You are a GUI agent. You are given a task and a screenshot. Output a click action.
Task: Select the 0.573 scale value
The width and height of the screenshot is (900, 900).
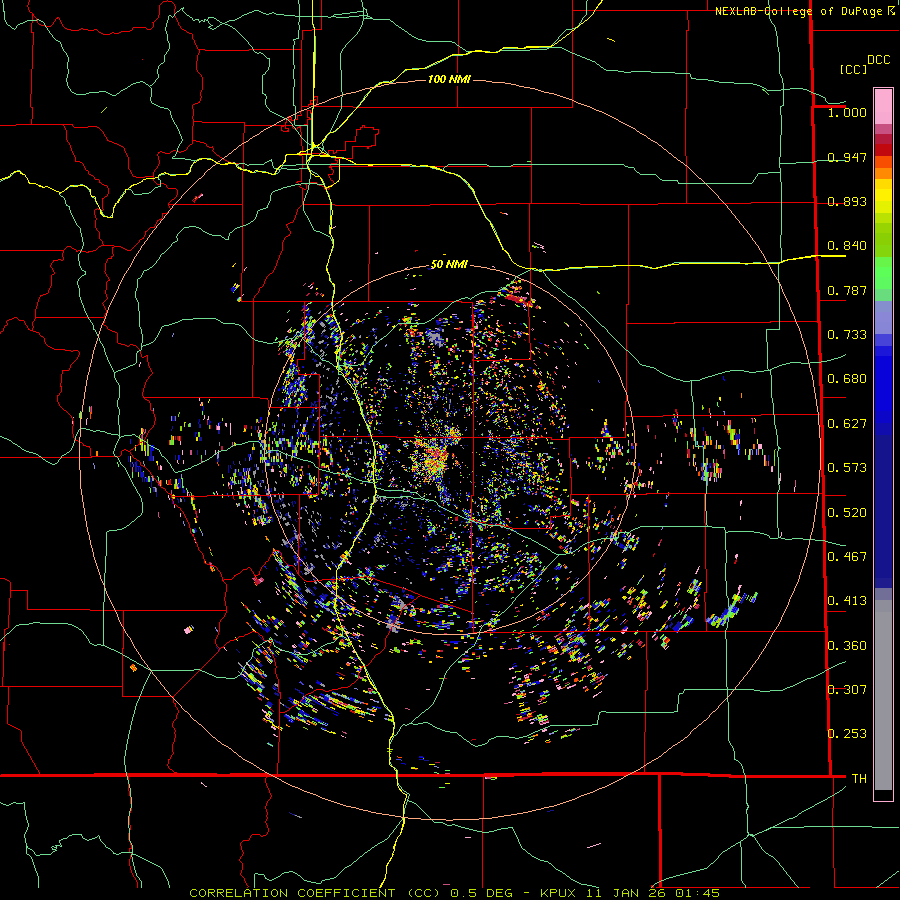847,468
